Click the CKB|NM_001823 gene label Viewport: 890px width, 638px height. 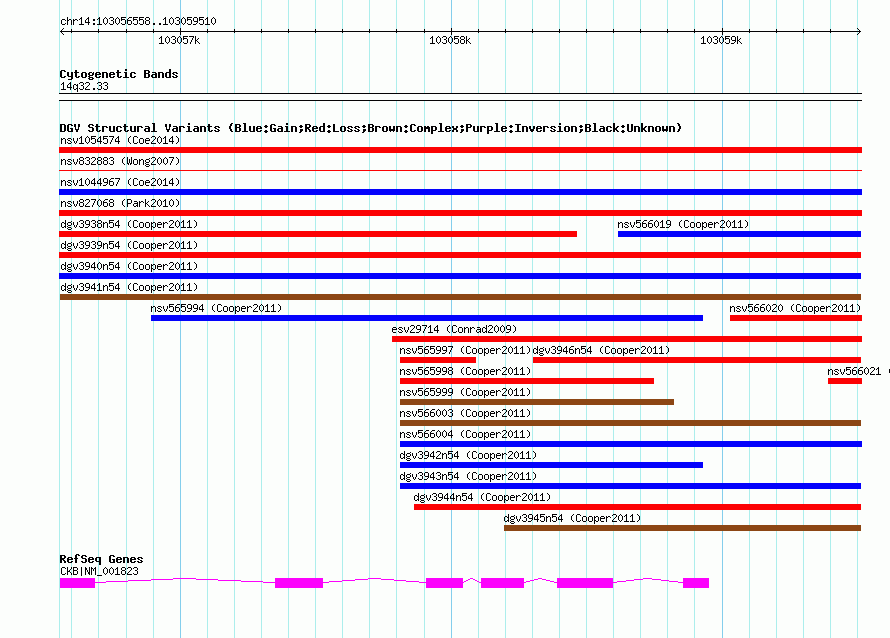[x=99, y=571]
